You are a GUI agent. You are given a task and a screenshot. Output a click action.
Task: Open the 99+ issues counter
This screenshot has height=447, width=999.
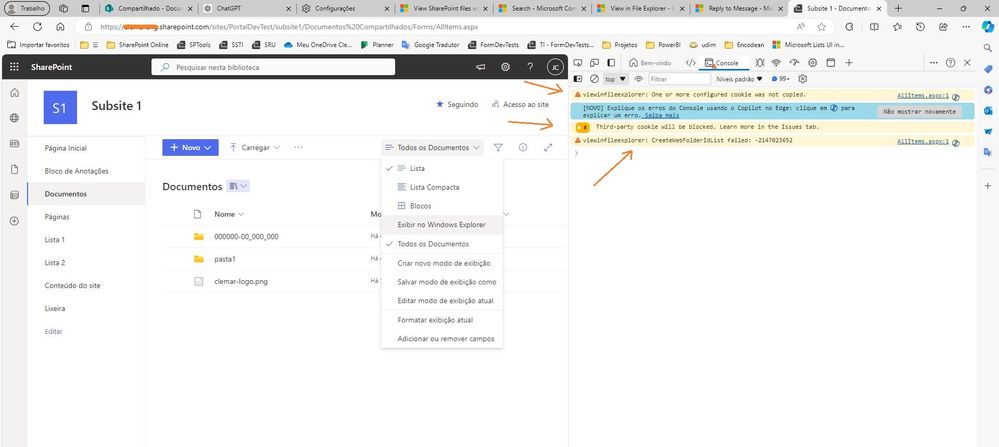point(780,79)
